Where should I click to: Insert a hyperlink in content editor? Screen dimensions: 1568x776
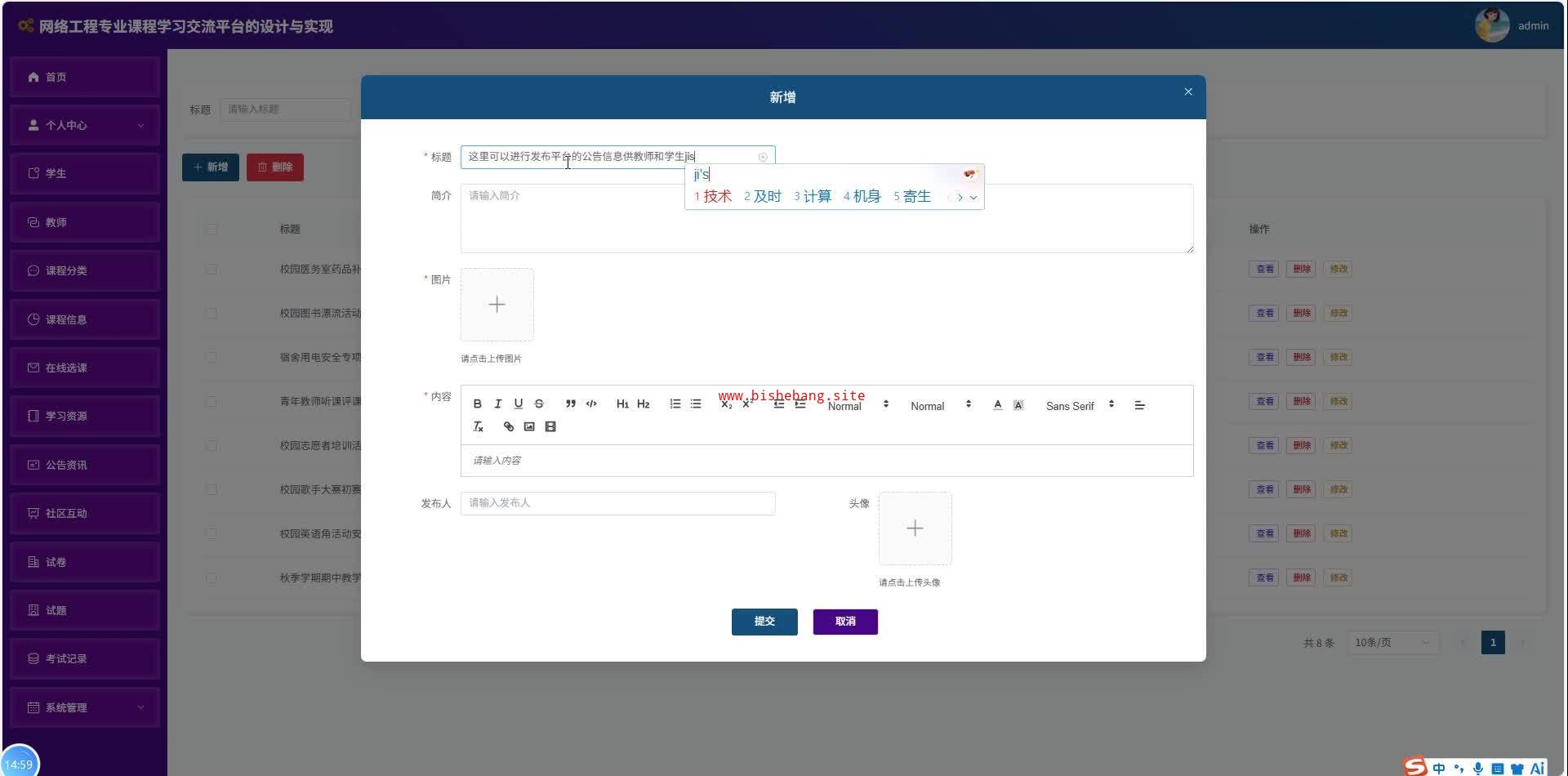[509, 426]
